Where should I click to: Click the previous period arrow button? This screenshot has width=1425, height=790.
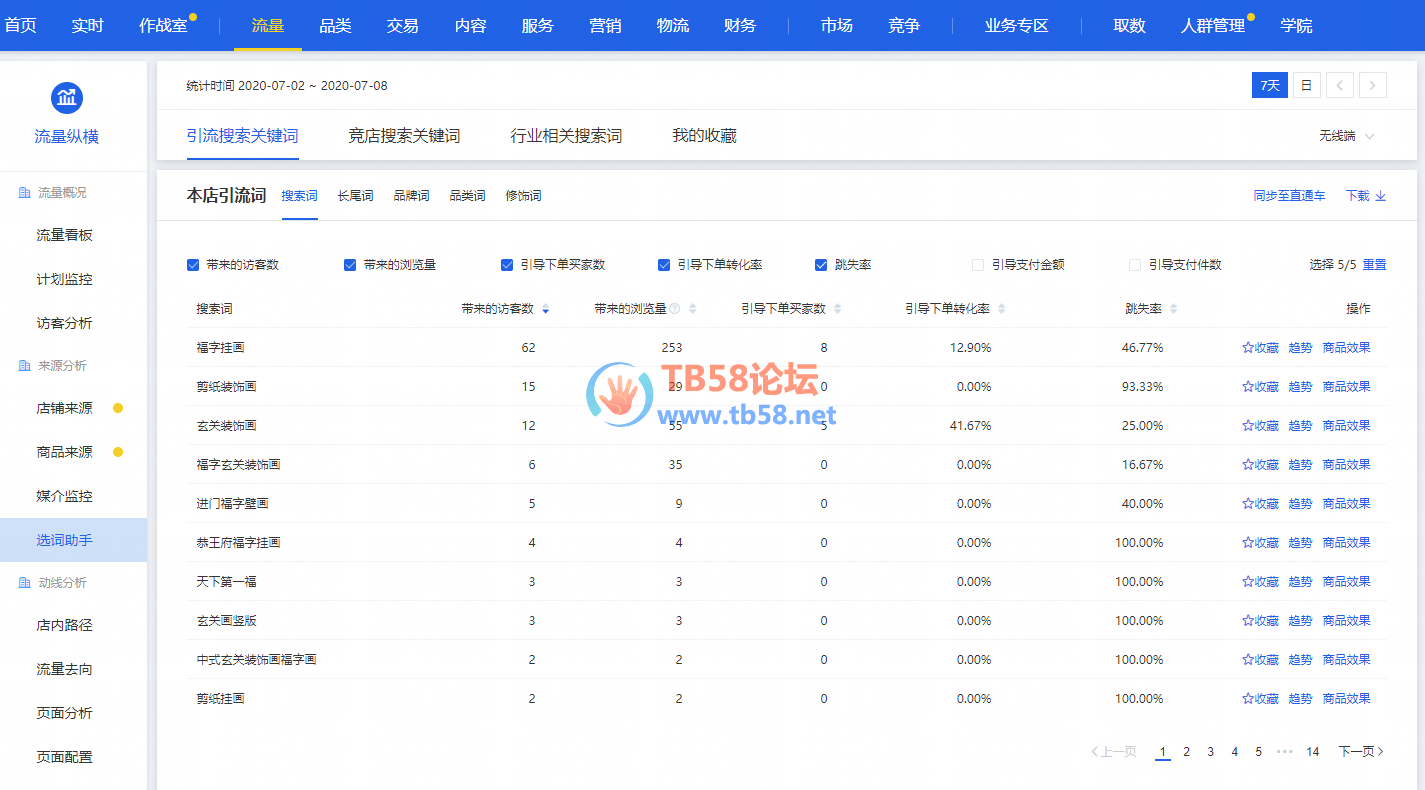tap(1340, 86)
